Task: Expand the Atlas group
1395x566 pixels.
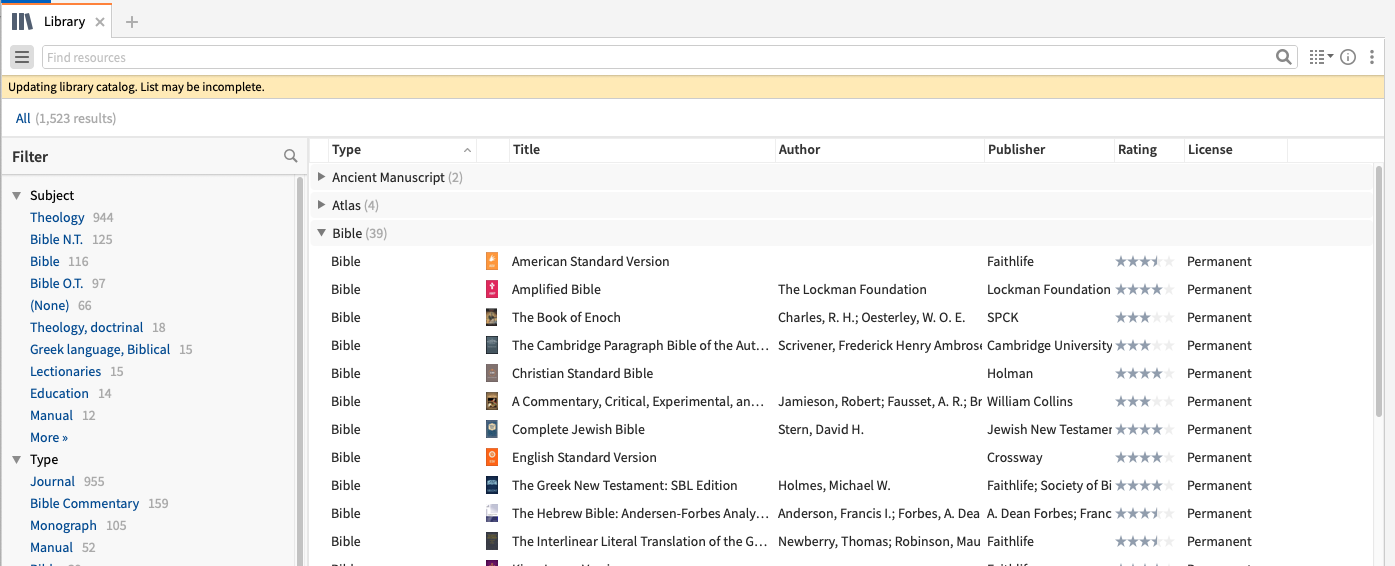Action: [x=321, y=205]
